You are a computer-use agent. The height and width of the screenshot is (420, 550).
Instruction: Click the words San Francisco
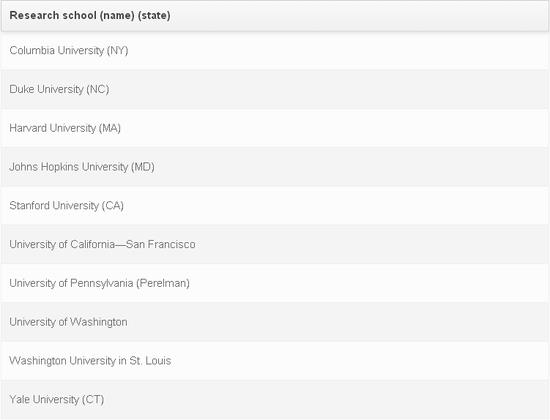coord(161,244)
